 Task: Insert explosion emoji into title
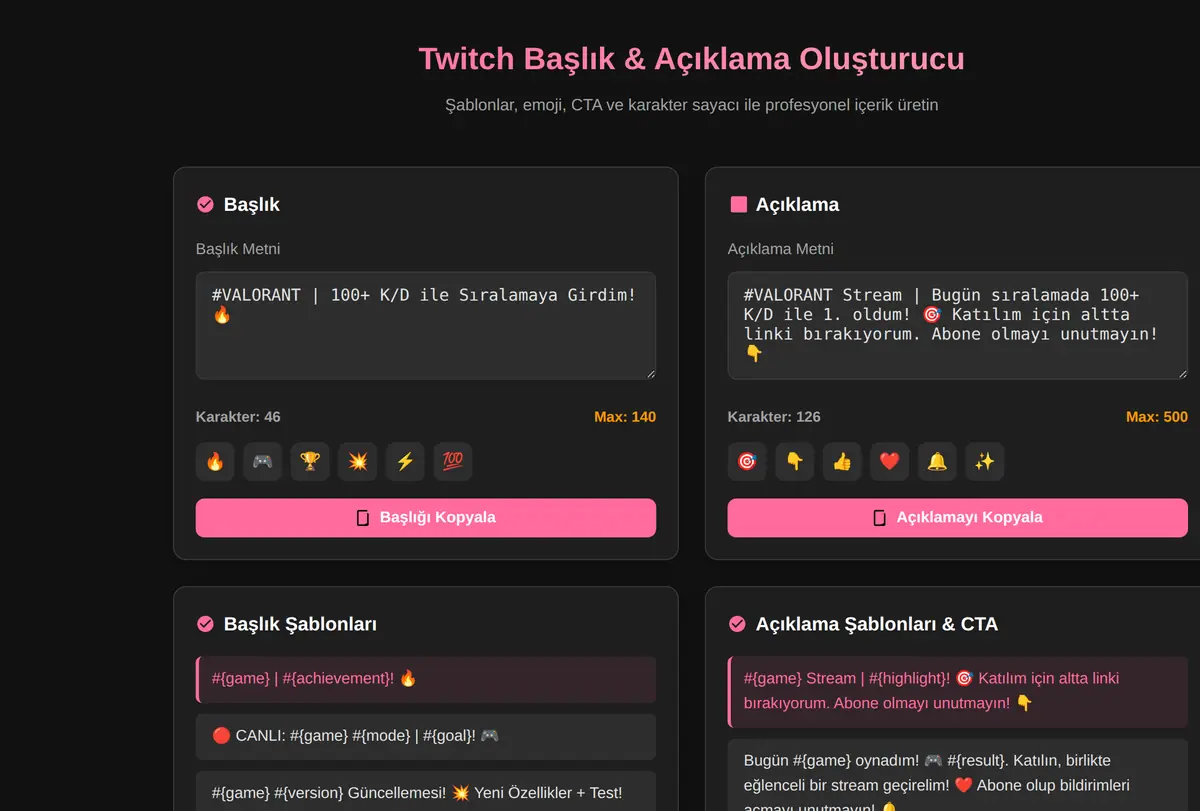[x=358, y=462]
